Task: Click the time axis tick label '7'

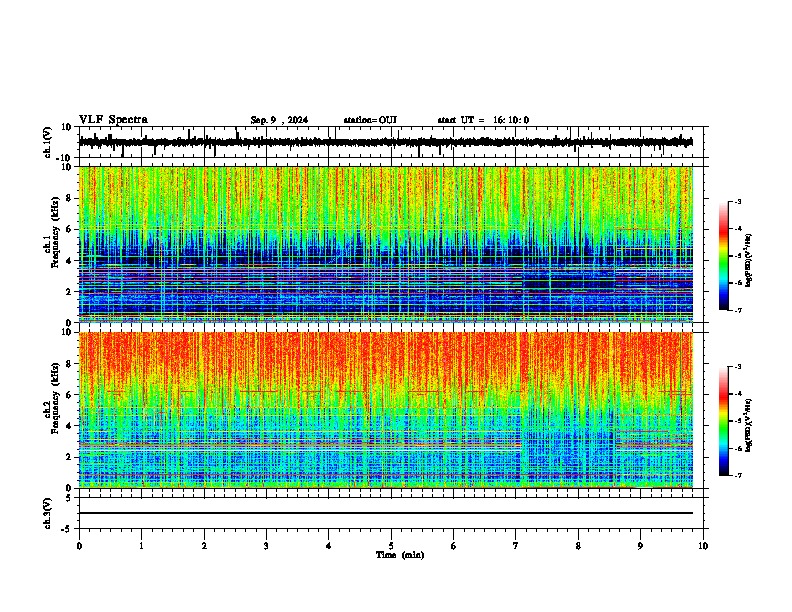Action: 516,546
